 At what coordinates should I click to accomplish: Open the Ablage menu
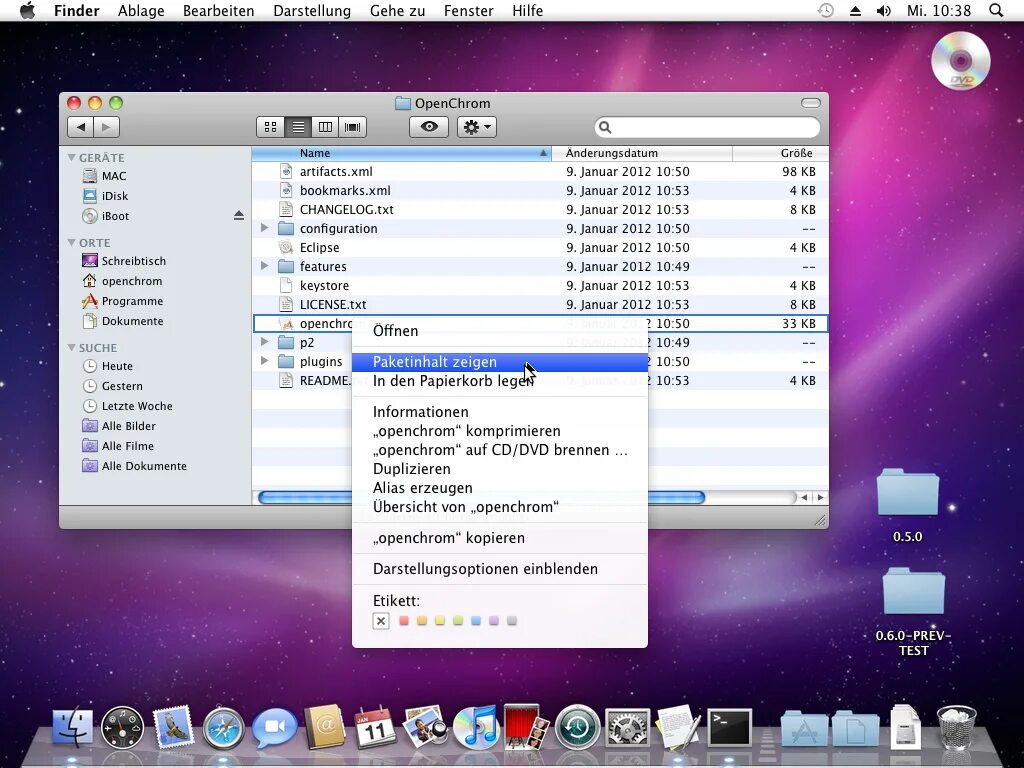coord(141,10)
